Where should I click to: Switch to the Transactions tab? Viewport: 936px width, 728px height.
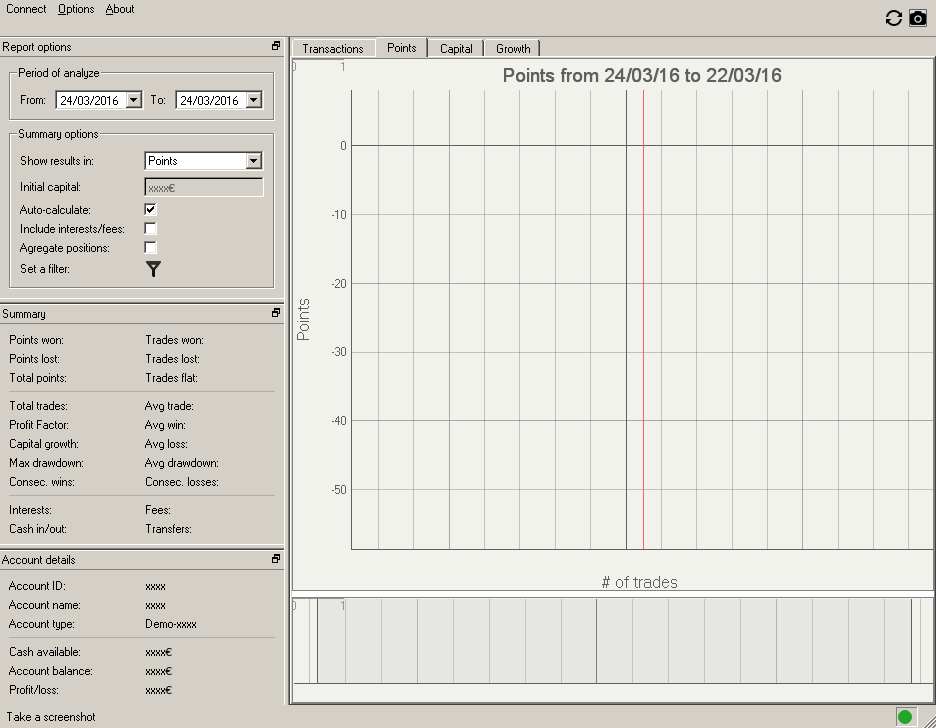click(x=333, y=48)
